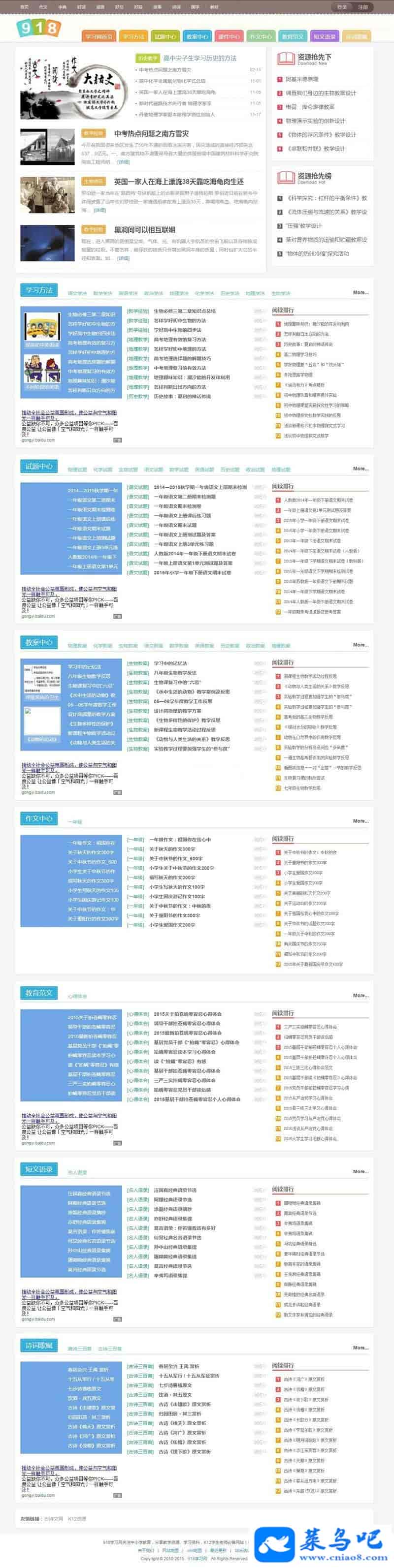Open 物理演示实验的创新设计 resource
Screen dimensions: 394x1568
315,121
